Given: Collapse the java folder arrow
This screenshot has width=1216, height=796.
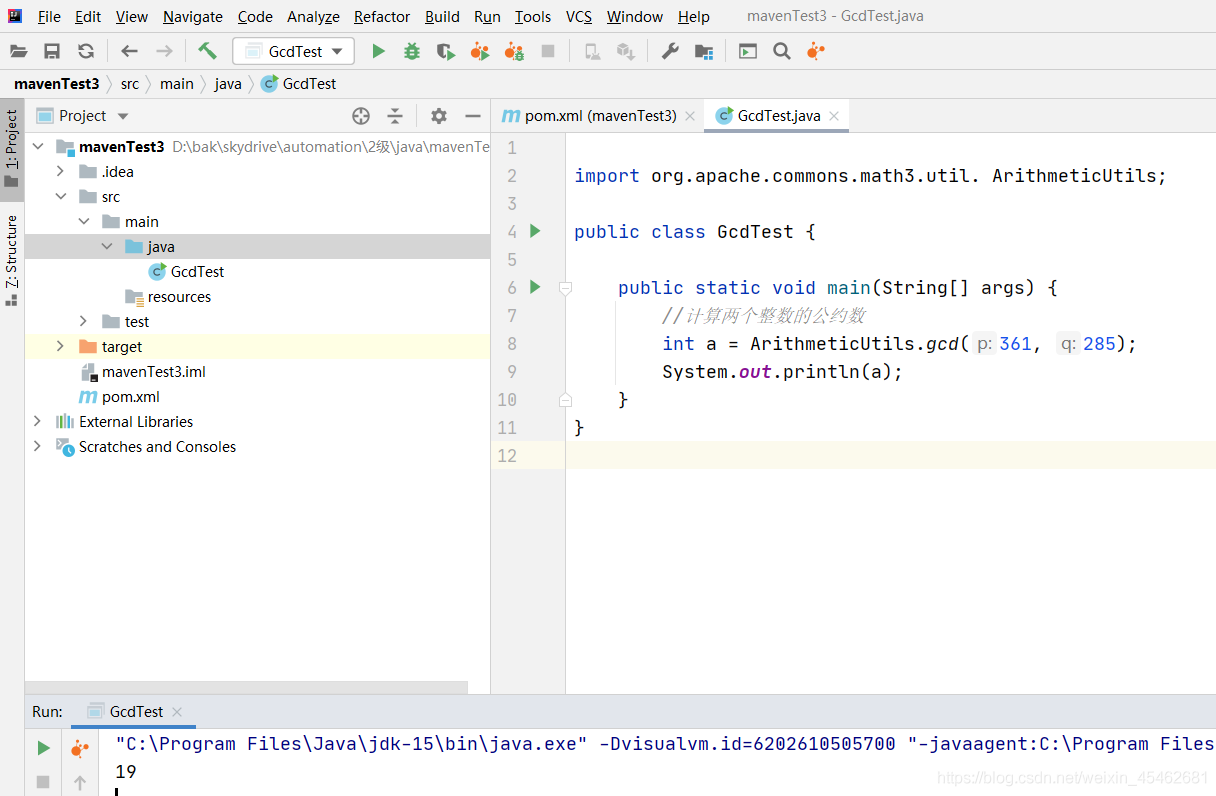Looking at the screenshot, I should tap(108, 246).
